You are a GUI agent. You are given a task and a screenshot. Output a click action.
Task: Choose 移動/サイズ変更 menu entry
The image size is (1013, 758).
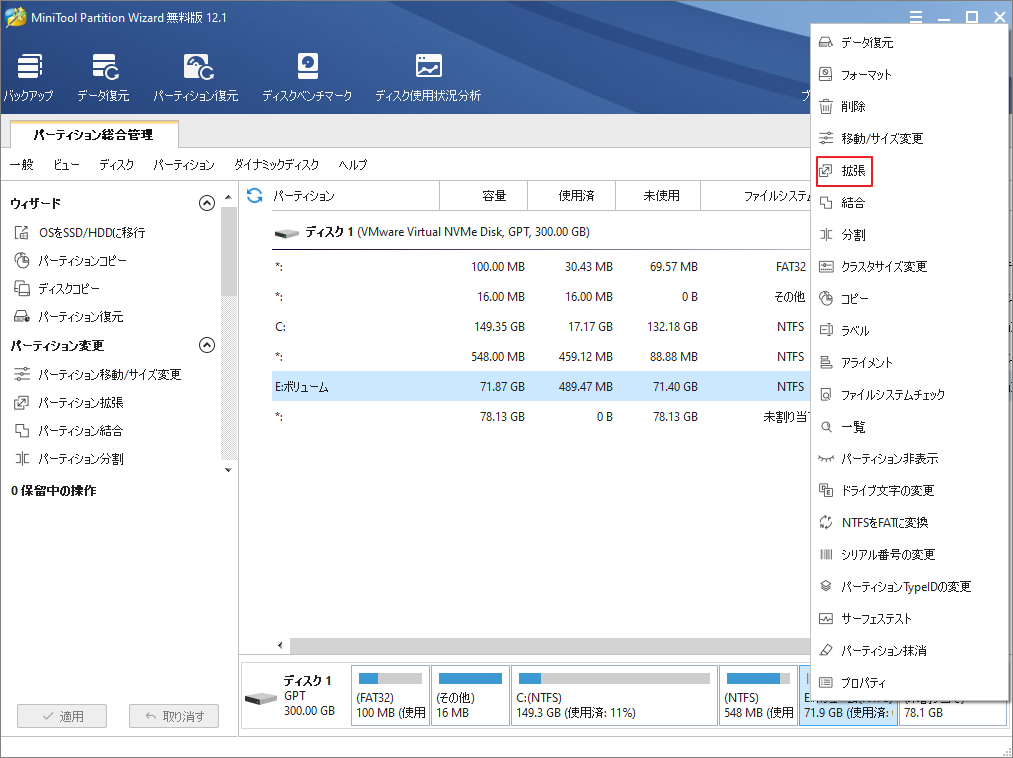909,138
